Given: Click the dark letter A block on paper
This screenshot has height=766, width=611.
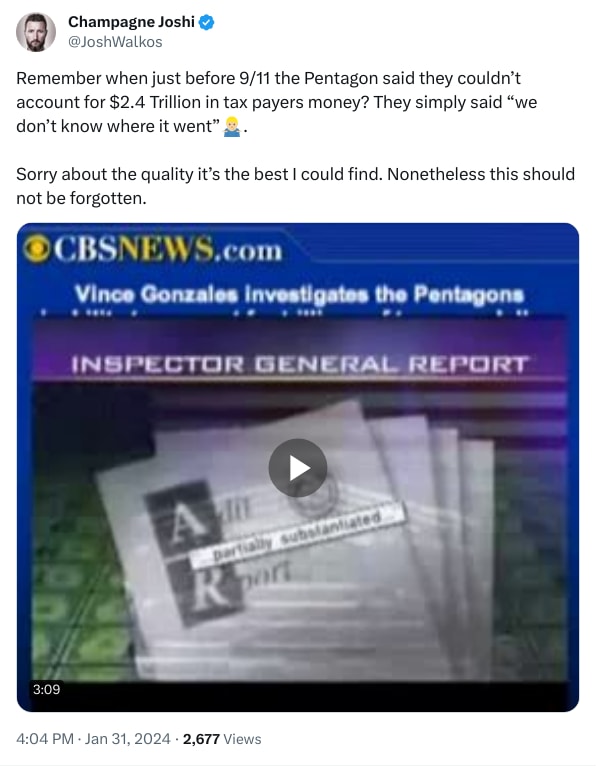Looking at the screenshot, I should click(x=181, y=520).
